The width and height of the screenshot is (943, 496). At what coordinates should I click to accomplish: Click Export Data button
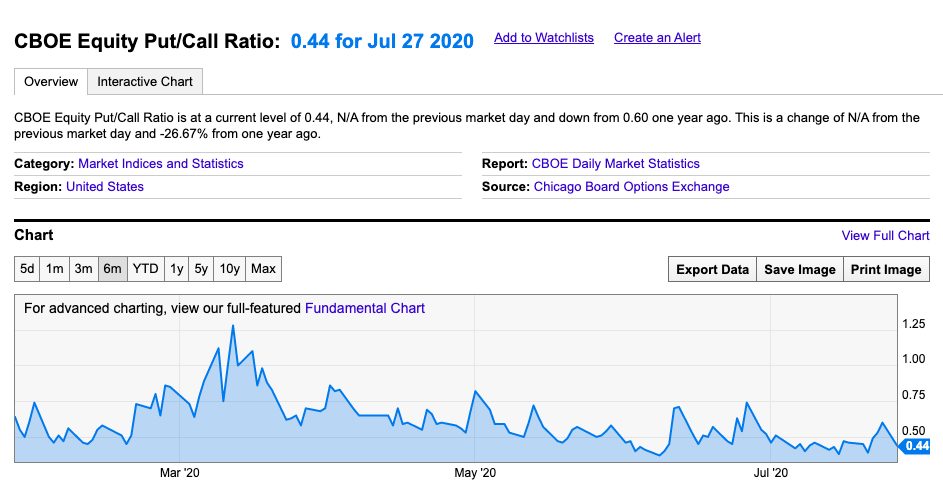coord(713,269)
